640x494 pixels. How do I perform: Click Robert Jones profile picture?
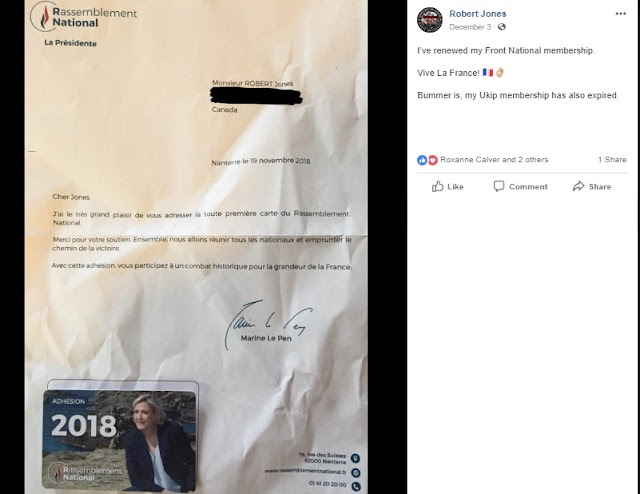click(430, 20)
